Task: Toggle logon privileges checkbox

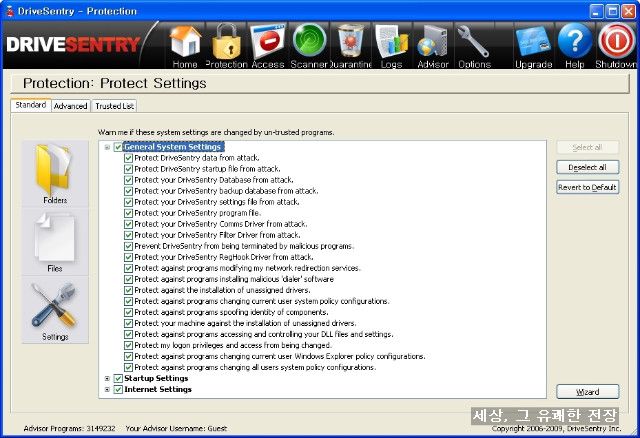Action: [x=128, y=345]
